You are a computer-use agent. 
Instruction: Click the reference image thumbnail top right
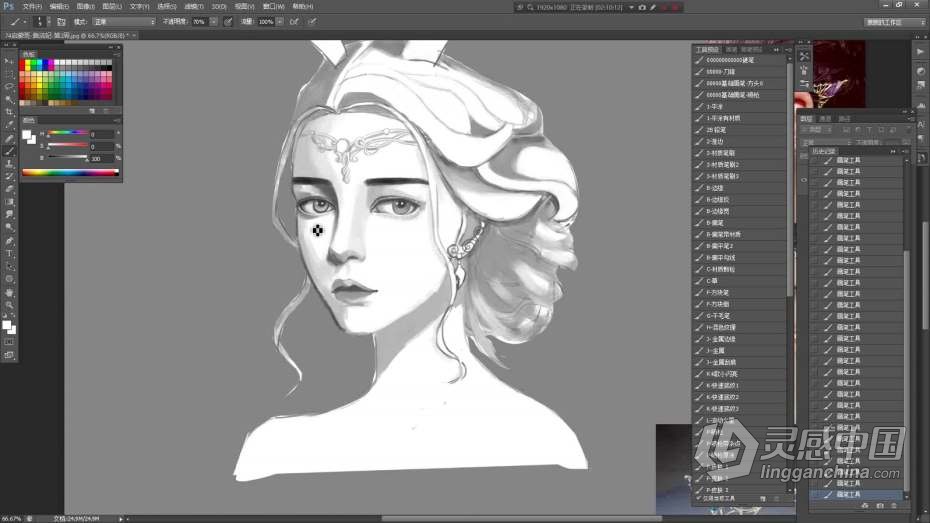click(x=839, y=74)
